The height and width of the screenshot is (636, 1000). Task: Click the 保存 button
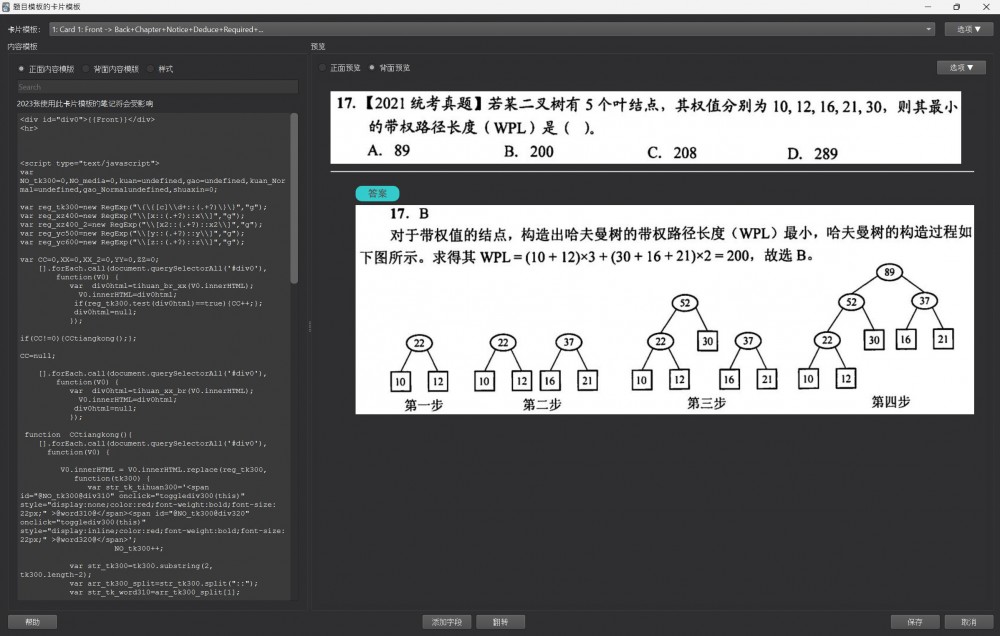pos(915,622)
